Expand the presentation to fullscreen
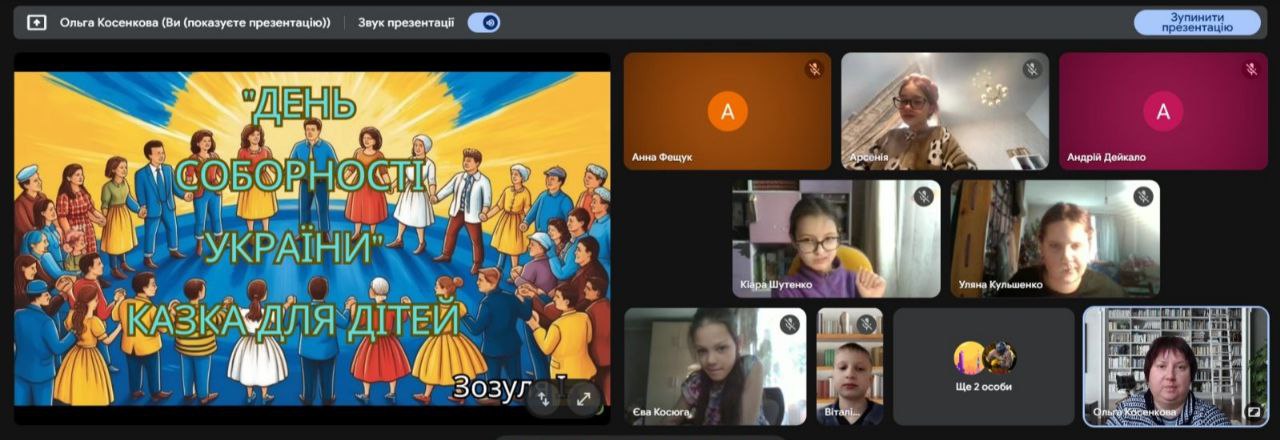 coord(583,398)
